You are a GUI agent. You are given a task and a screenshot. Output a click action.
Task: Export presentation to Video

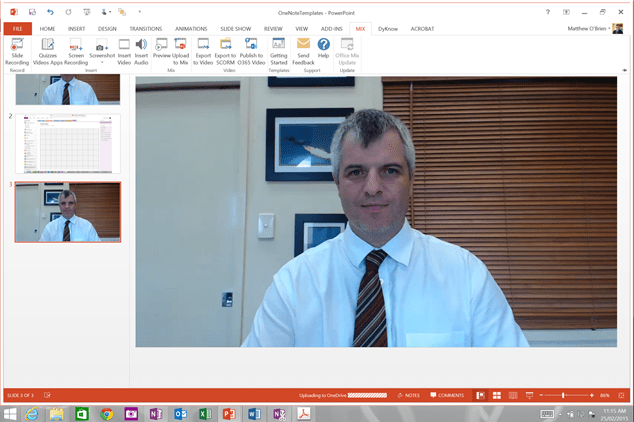click(x=203, y=51)
